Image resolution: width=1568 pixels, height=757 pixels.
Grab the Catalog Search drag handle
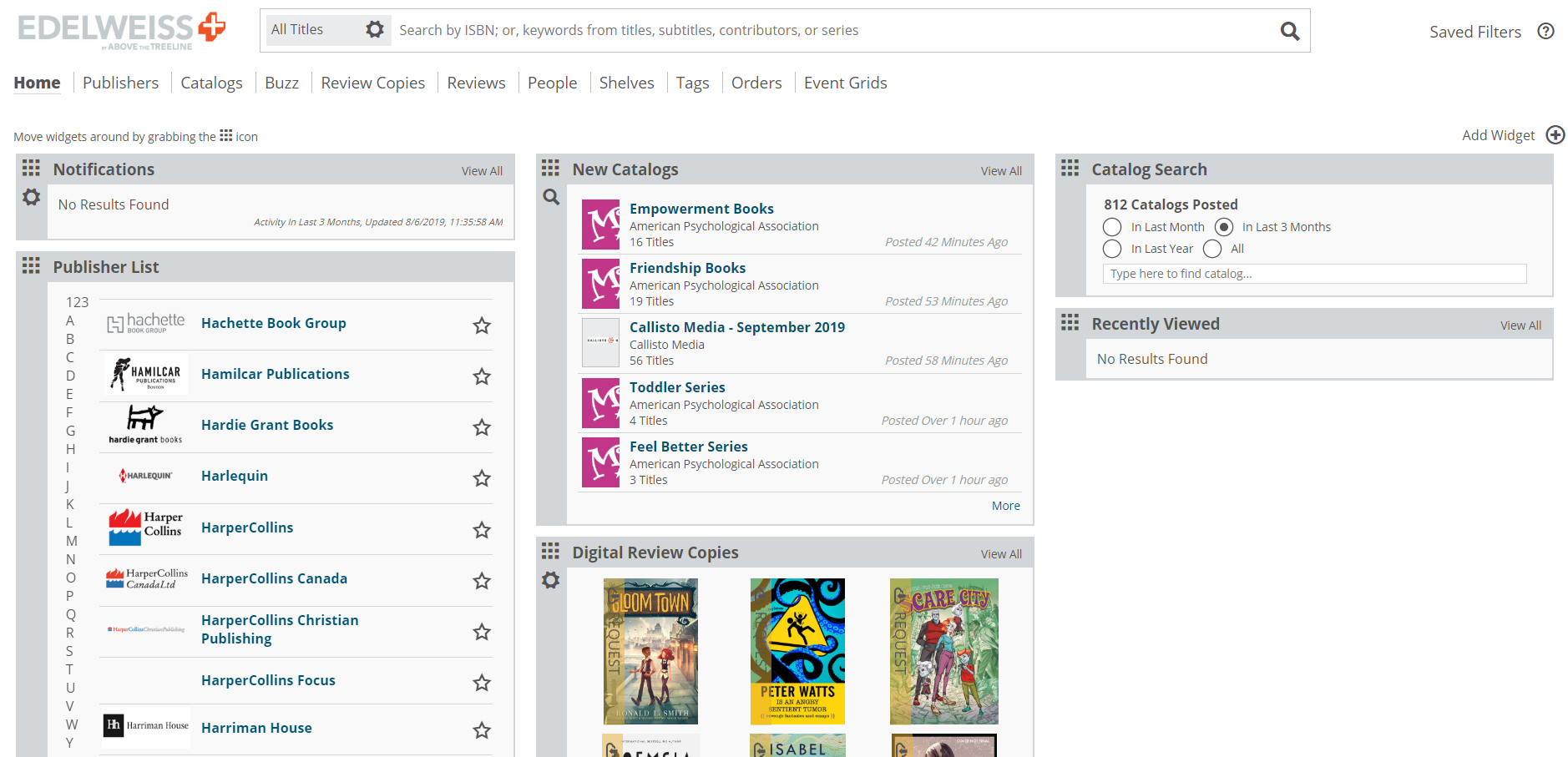(x=1070, y=168)
